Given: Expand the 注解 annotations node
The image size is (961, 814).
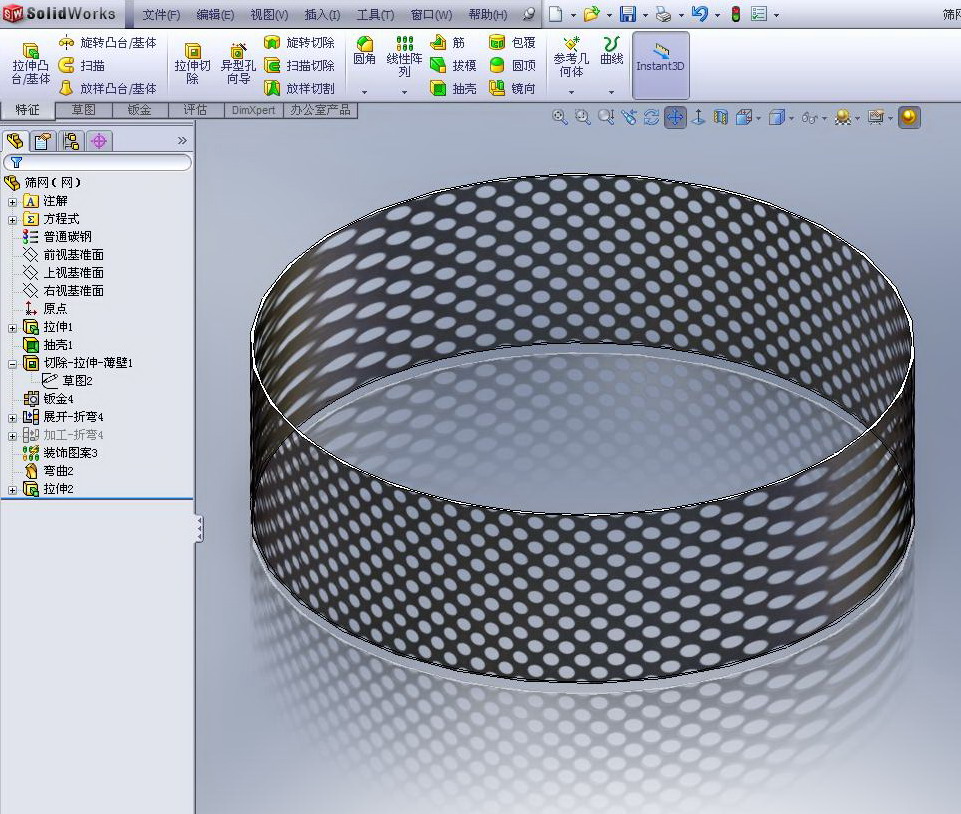Looking at the screenshot, I should pos(12,202).
